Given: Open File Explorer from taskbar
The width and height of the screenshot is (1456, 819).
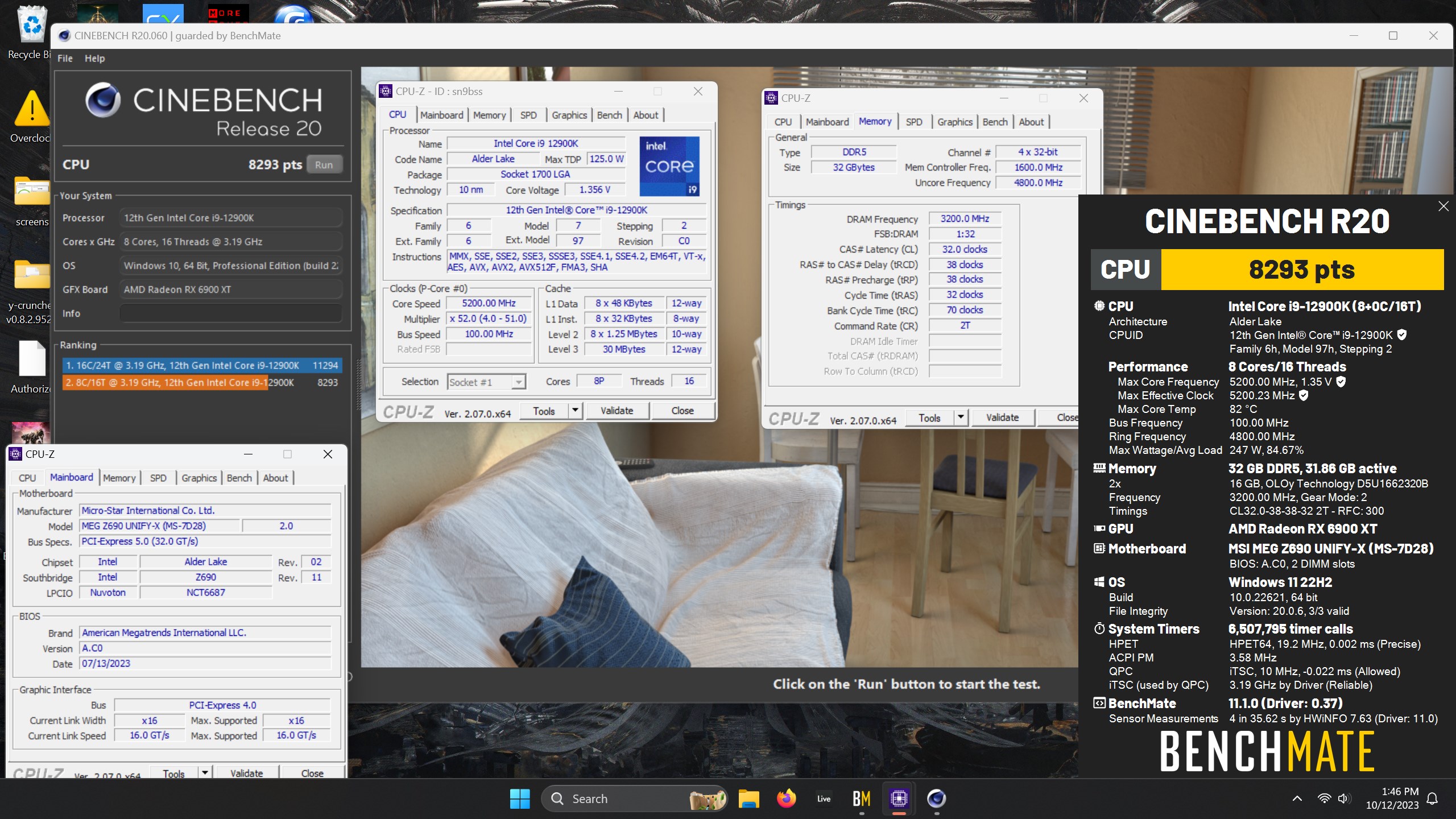Looking at the screenshot, I should click(748, 799).
